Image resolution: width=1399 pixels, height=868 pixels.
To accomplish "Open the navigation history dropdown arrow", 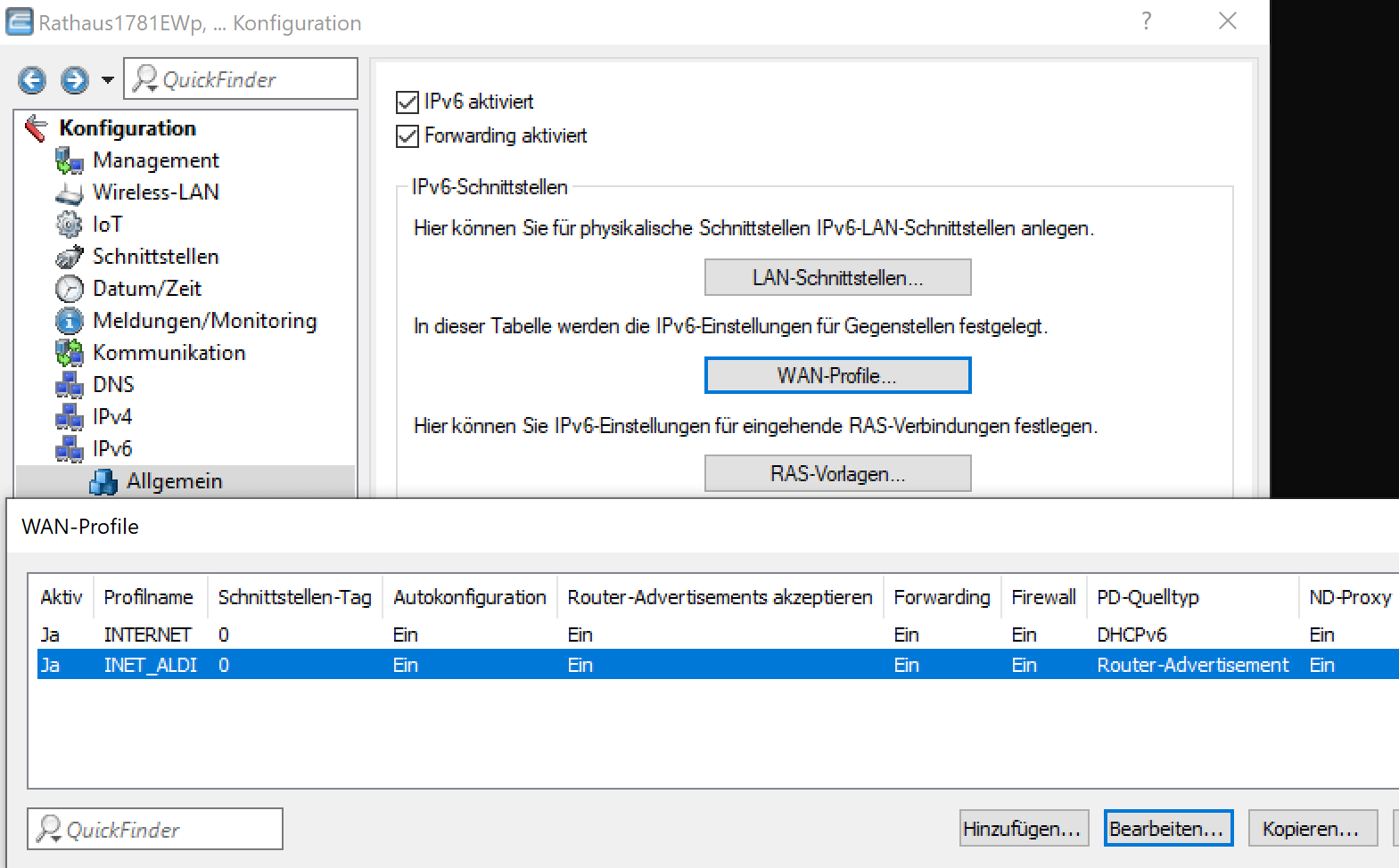I will (x=108, y=80).
